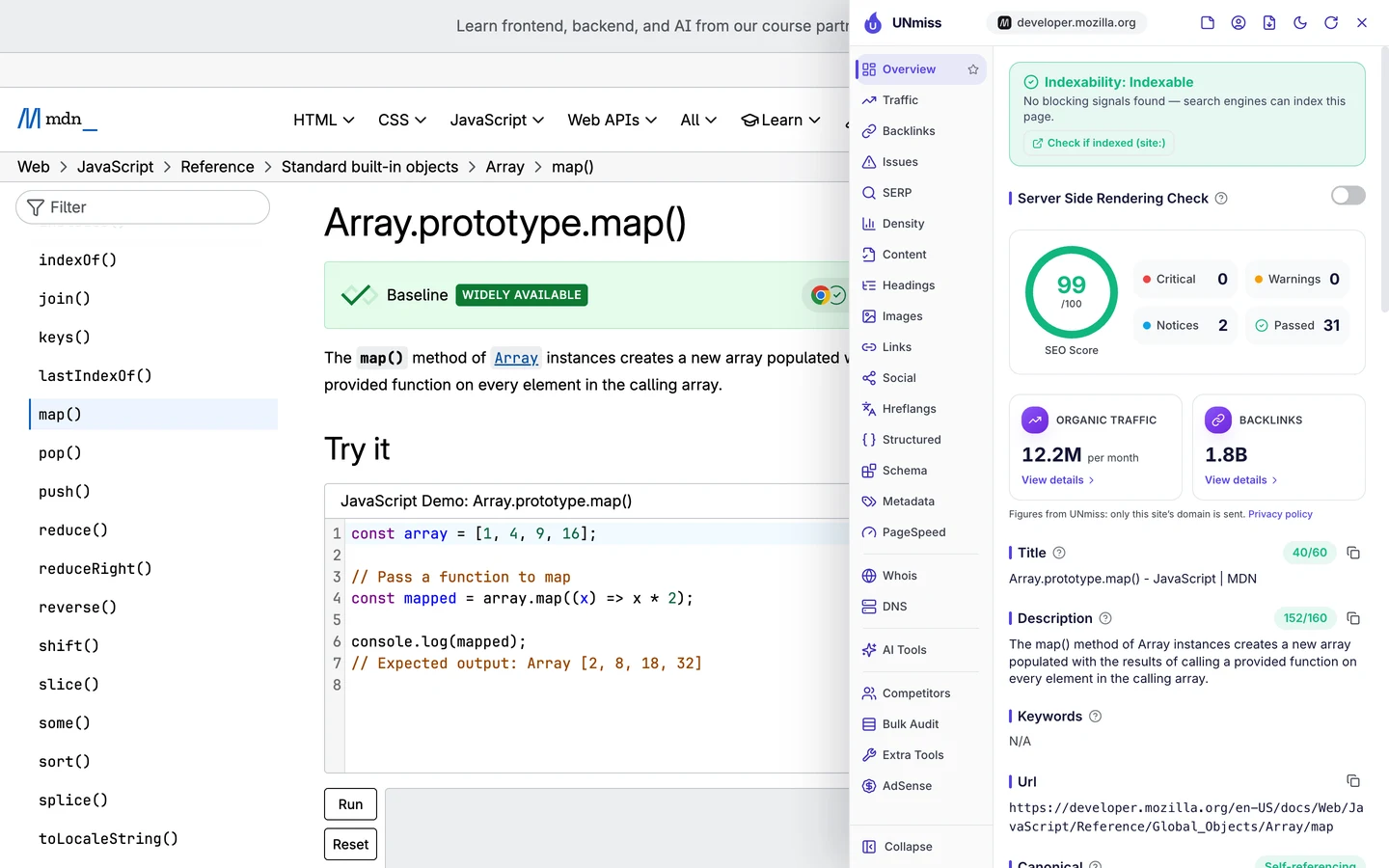Open AI Tools in the sidebar
This screenshot has width=1389, height=868.
point(920,650)
